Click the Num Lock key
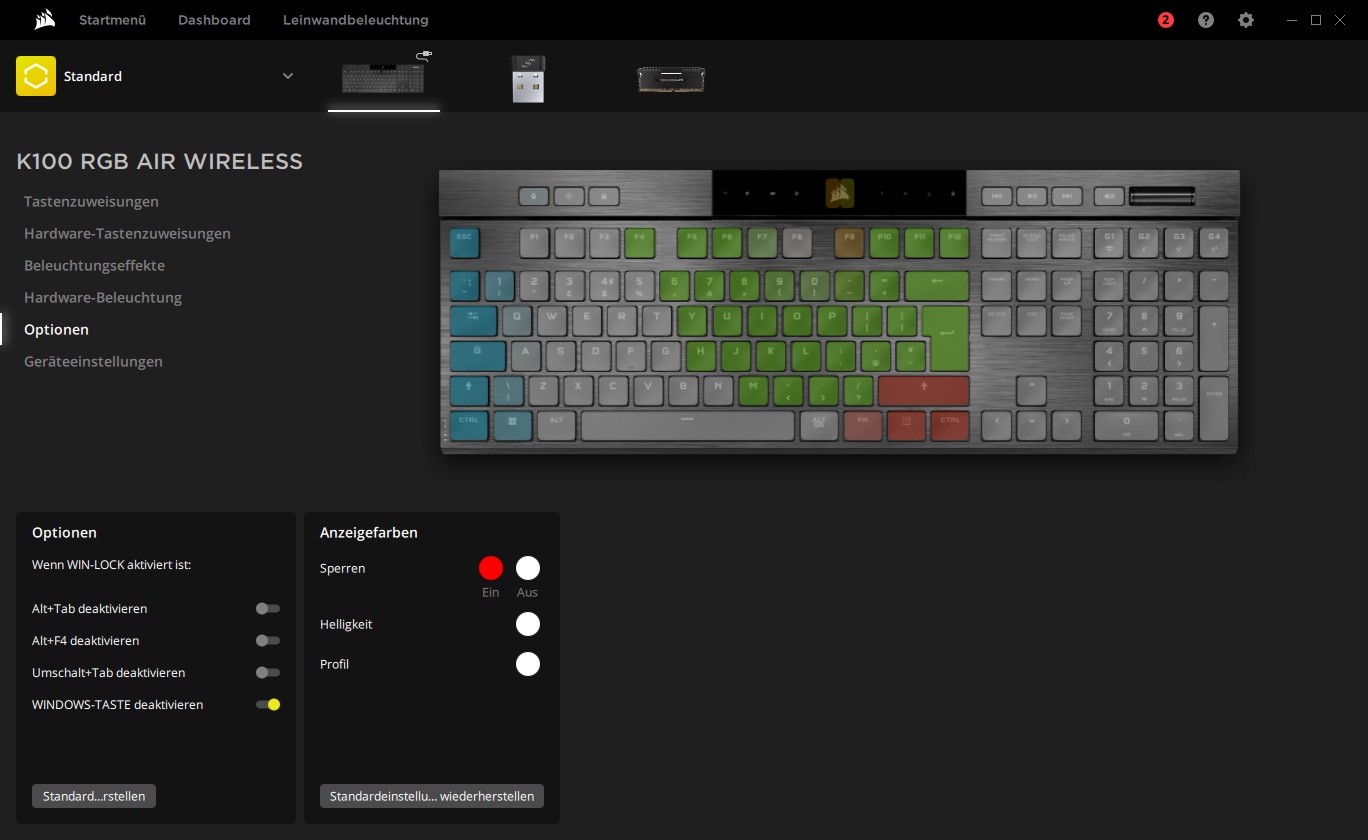Image resolution: width=1368 pixels, height=840 pixels. pyautogui.click(x=1109, y=286)
